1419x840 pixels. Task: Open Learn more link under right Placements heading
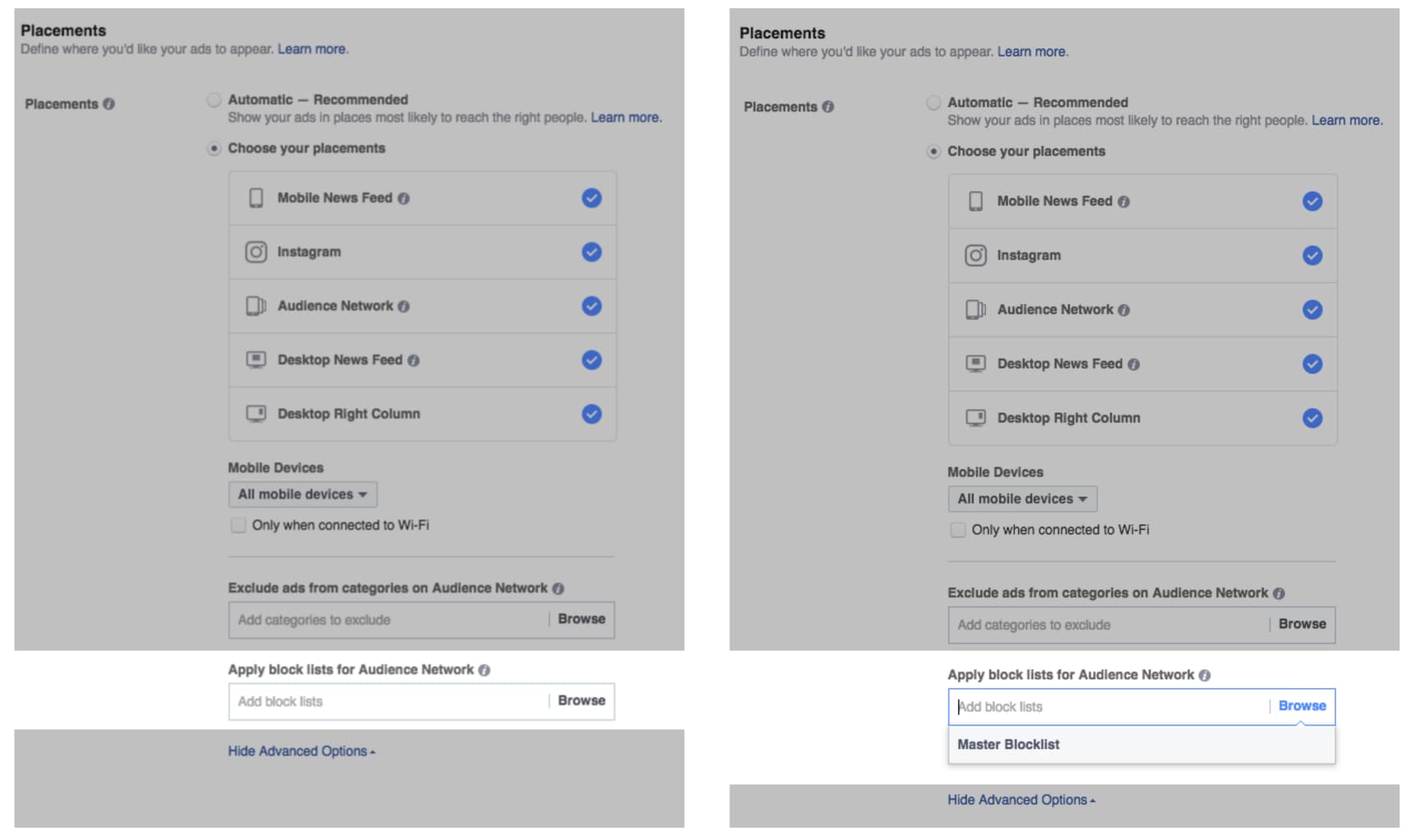pos(1032,52)
